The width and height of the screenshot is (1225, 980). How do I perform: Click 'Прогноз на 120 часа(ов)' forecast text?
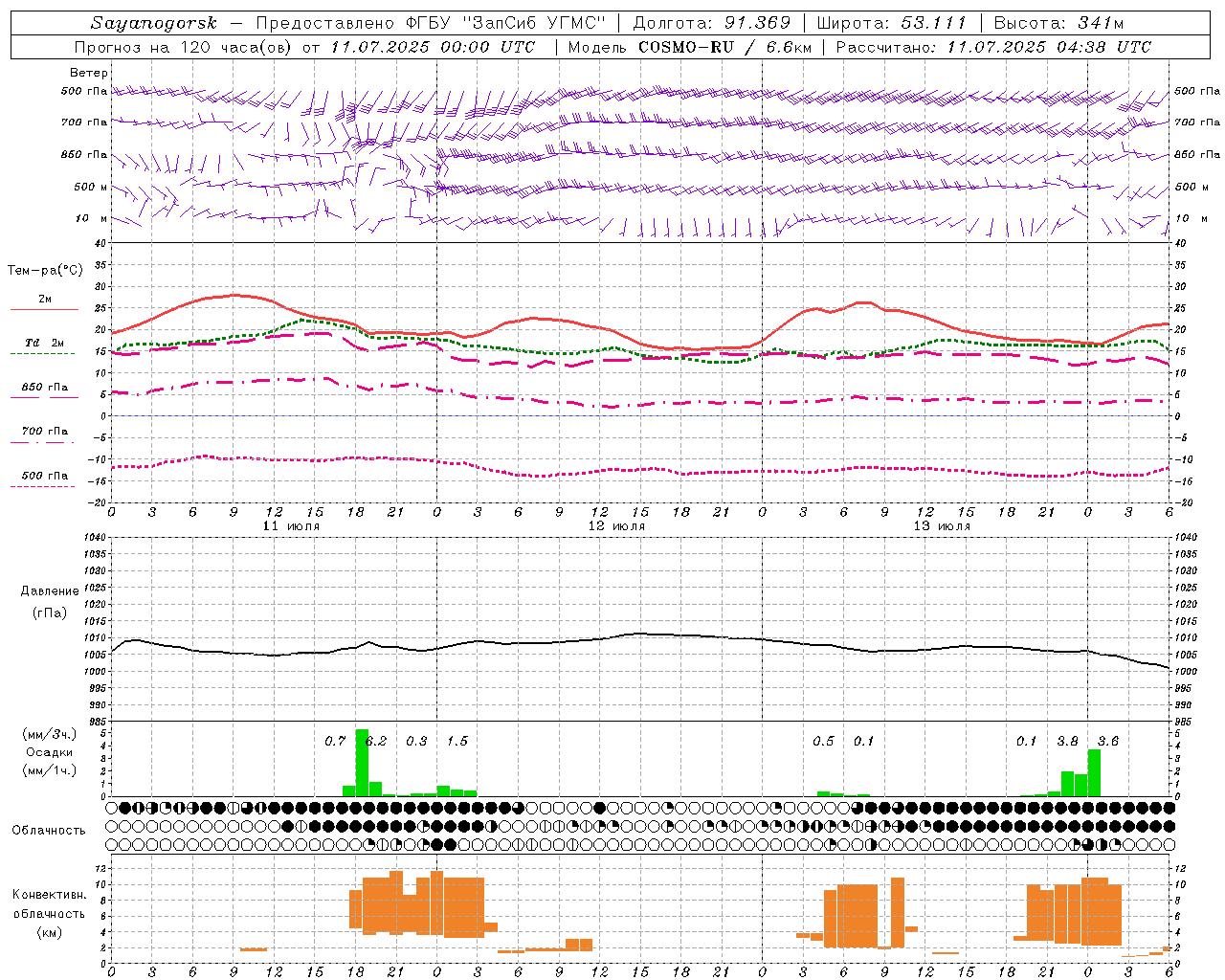tap(184, 47)
